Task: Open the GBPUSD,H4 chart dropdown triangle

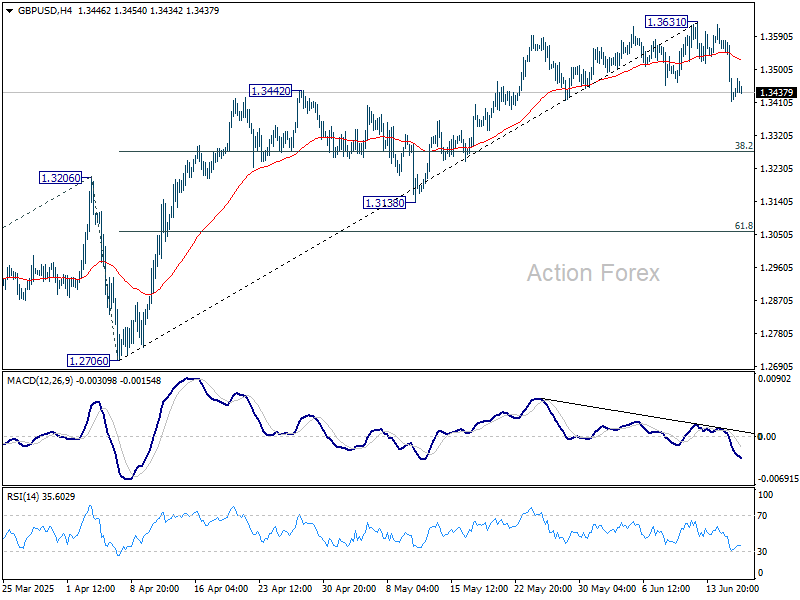Action: pos(9,11)
